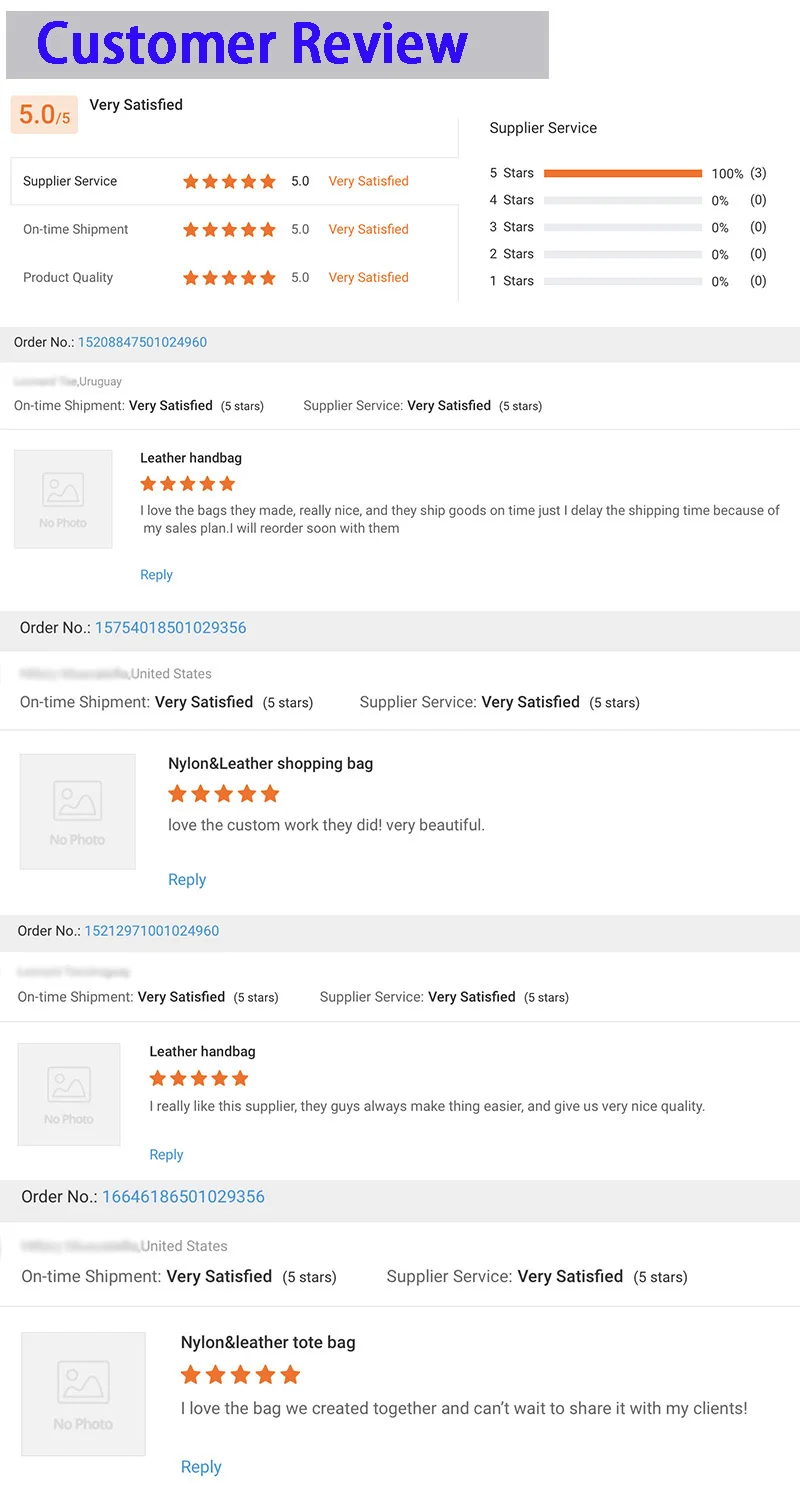The height and width of the screenshot is (1500, 800).
Task: Open order 15212971001024960
Action: (x=151, y=930)
